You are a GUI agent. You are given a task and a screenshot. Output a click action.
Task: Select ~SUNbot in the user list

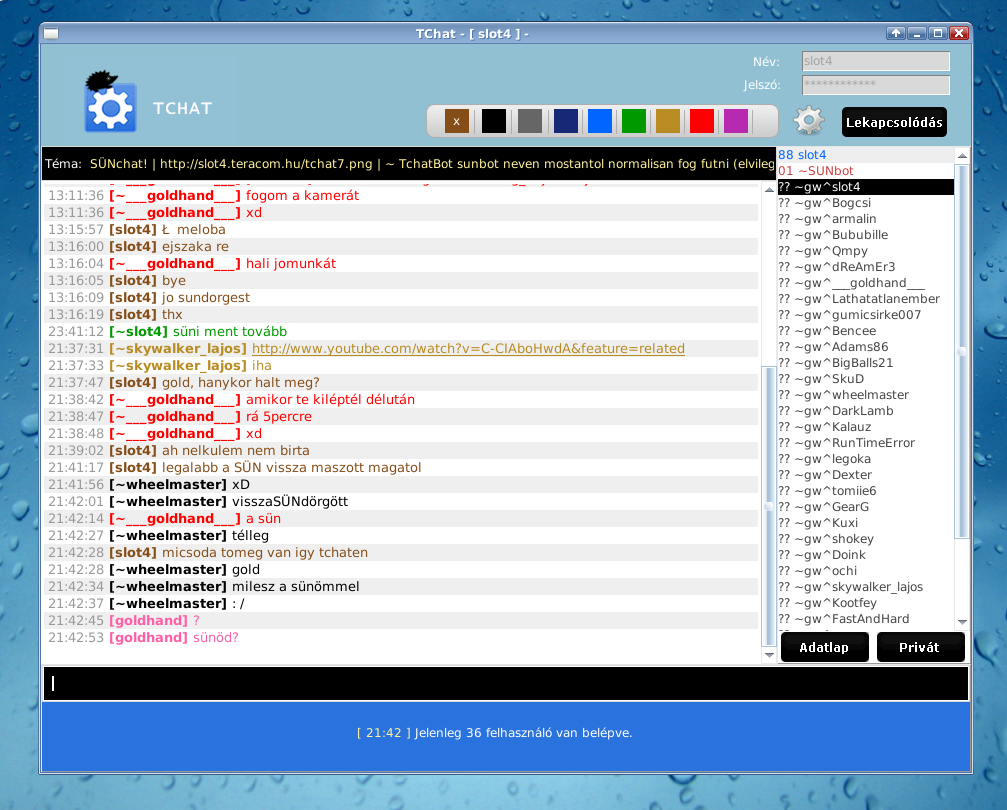[815, 171]
